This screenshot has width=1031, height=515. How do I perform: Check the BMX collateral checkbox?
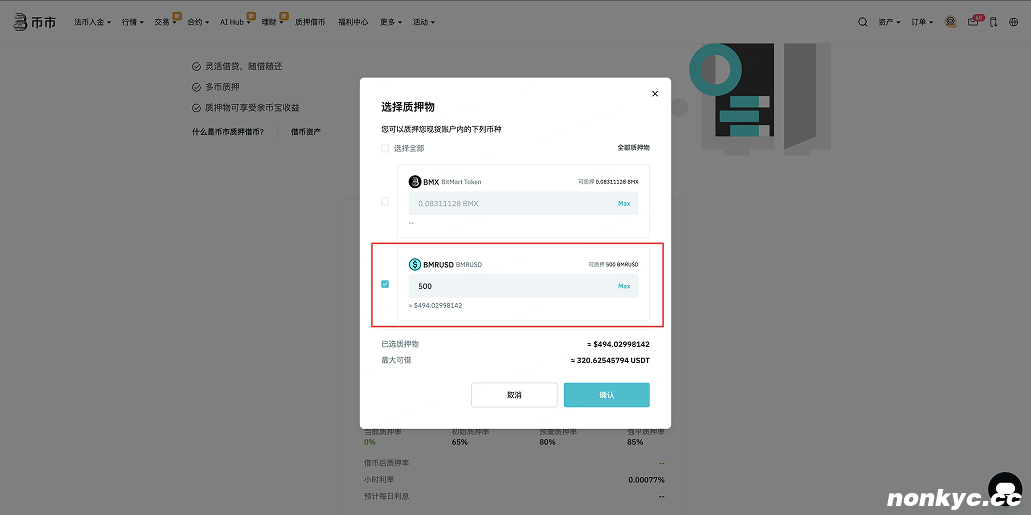(x=385, y=202)
